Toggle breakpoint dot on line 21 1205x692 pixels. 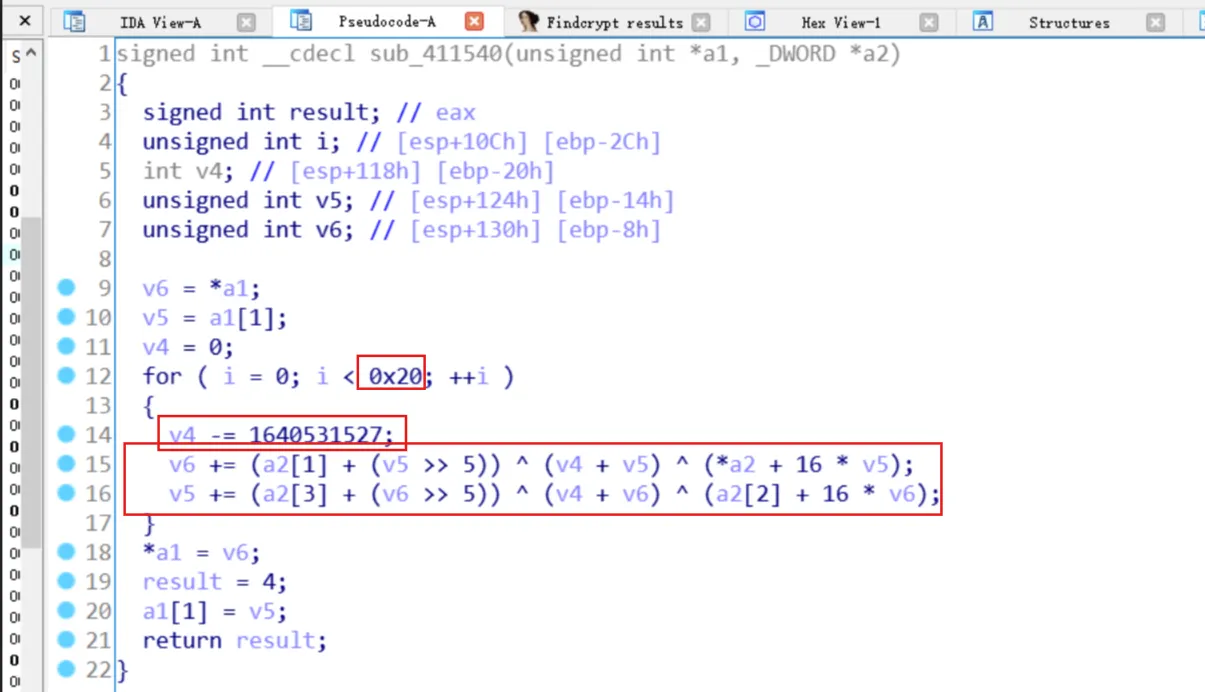(66, 639)
